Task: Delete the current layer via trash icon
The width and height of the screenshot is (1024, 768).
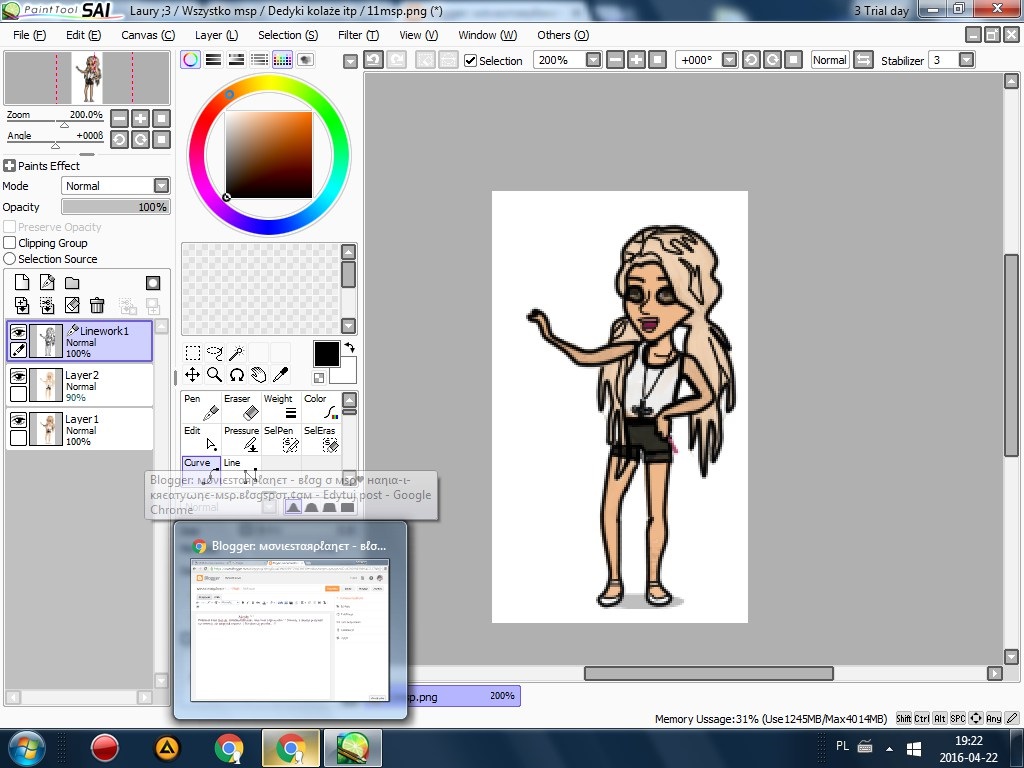Action: (x=97, y=305)
